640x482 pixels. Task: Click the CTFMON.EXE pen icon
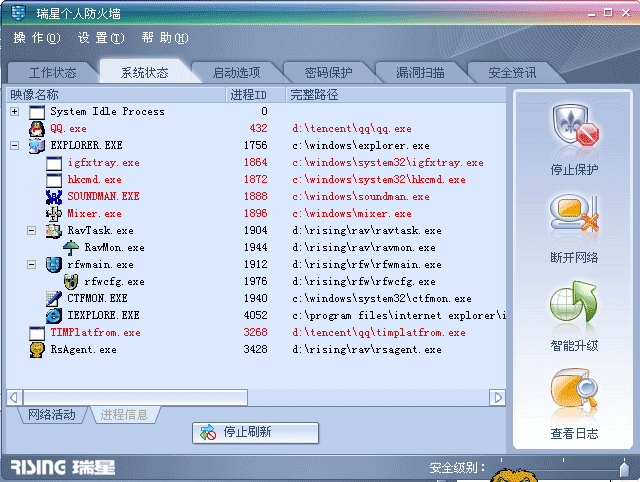point(54,299)
